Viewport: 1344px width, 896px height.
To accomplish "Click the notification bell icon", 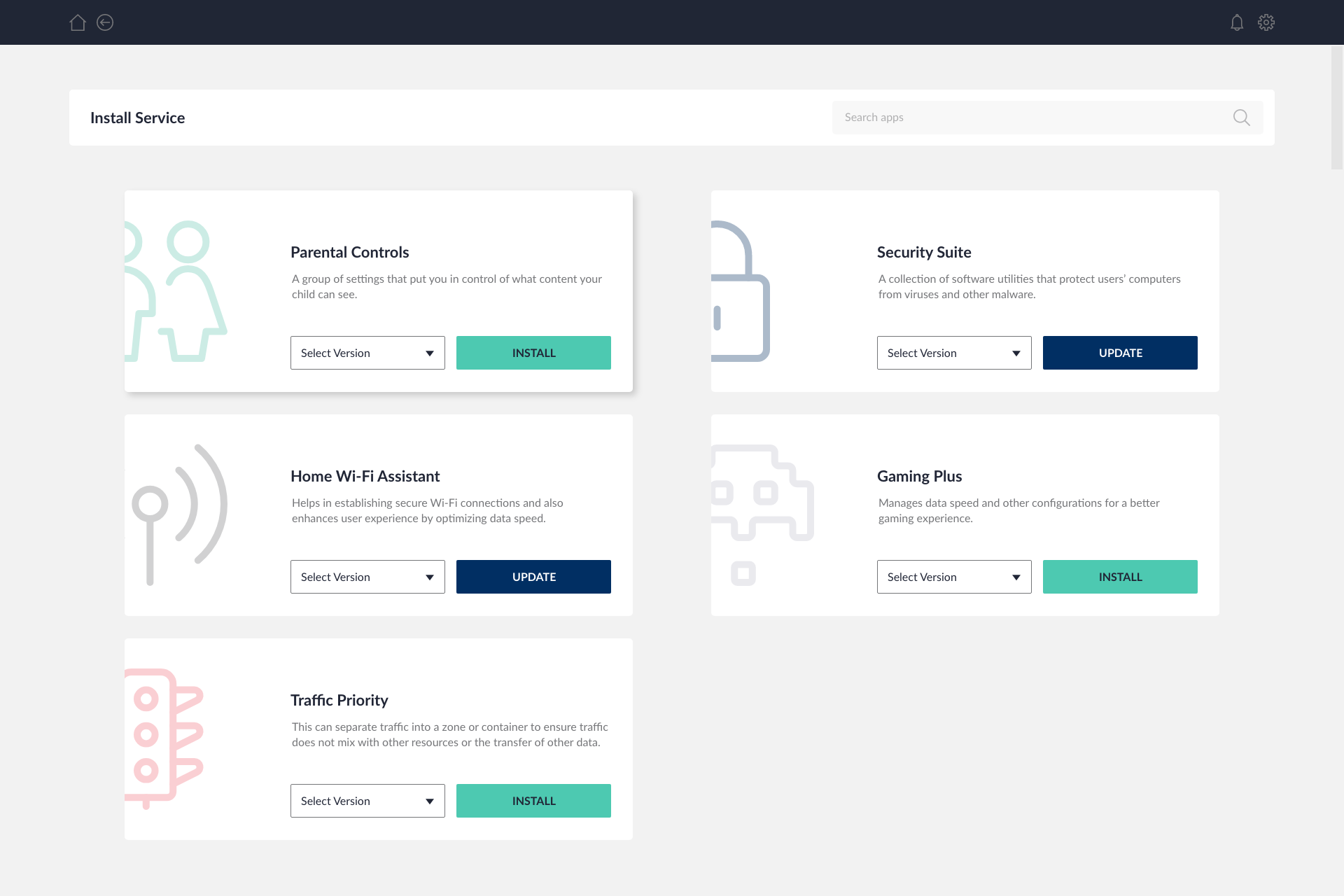I will pos(1237,22).
